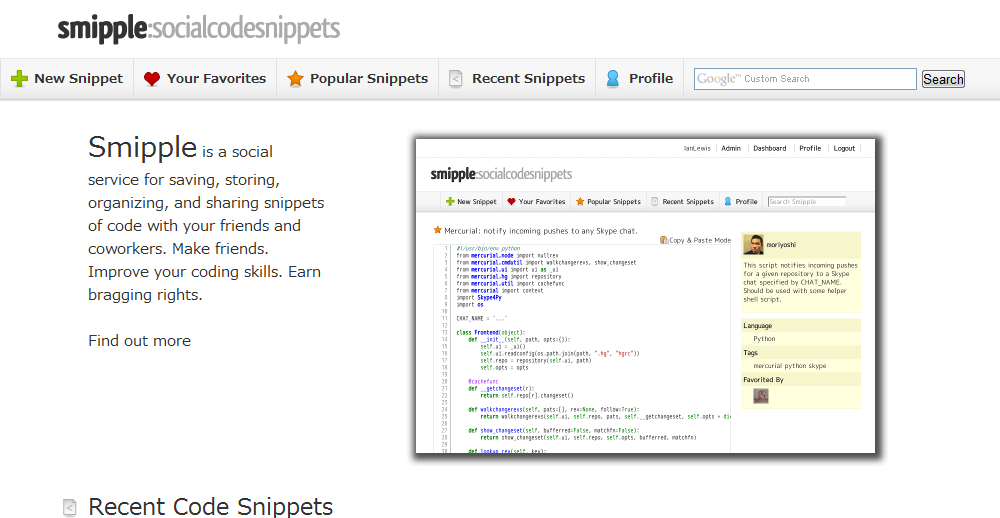Click the Search button
Screen dimensions: 1000x518
pyautogui.click(x=943, y=79)
